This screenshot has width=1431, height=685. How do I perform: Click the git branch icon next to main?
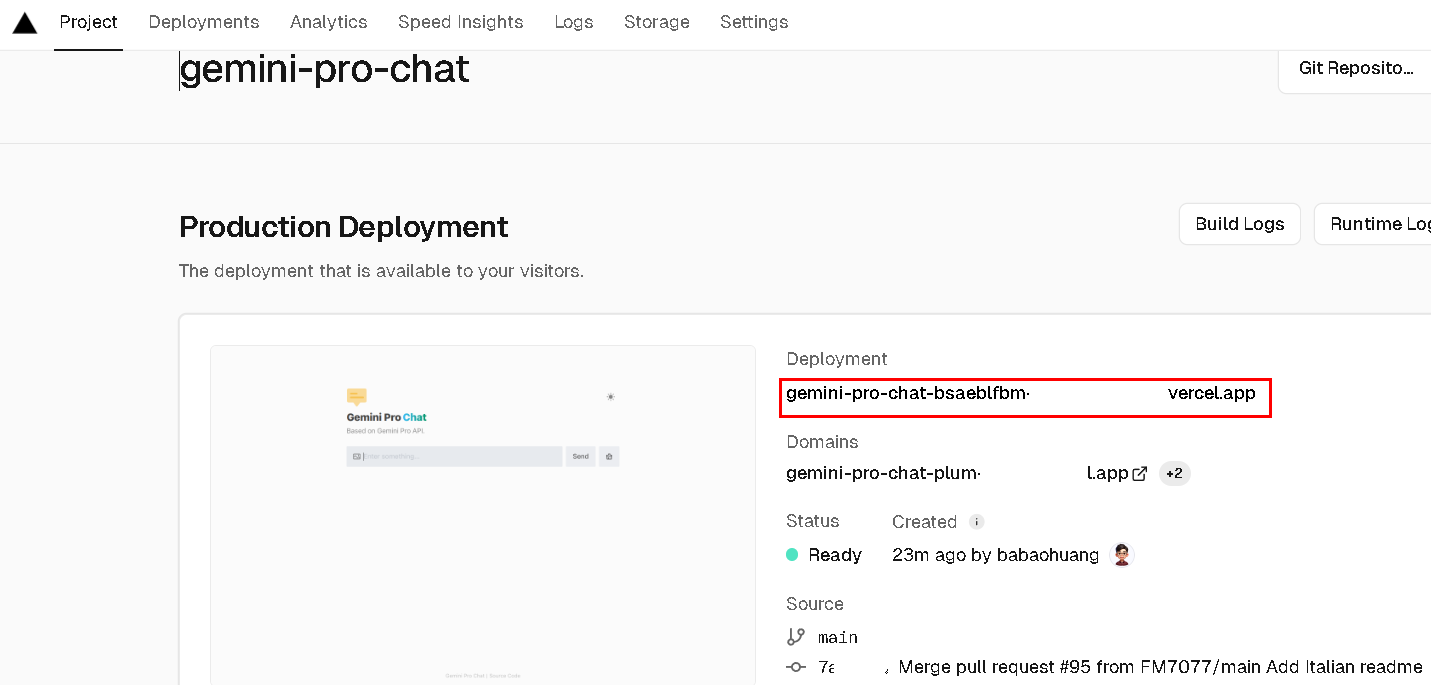(796, 637)
